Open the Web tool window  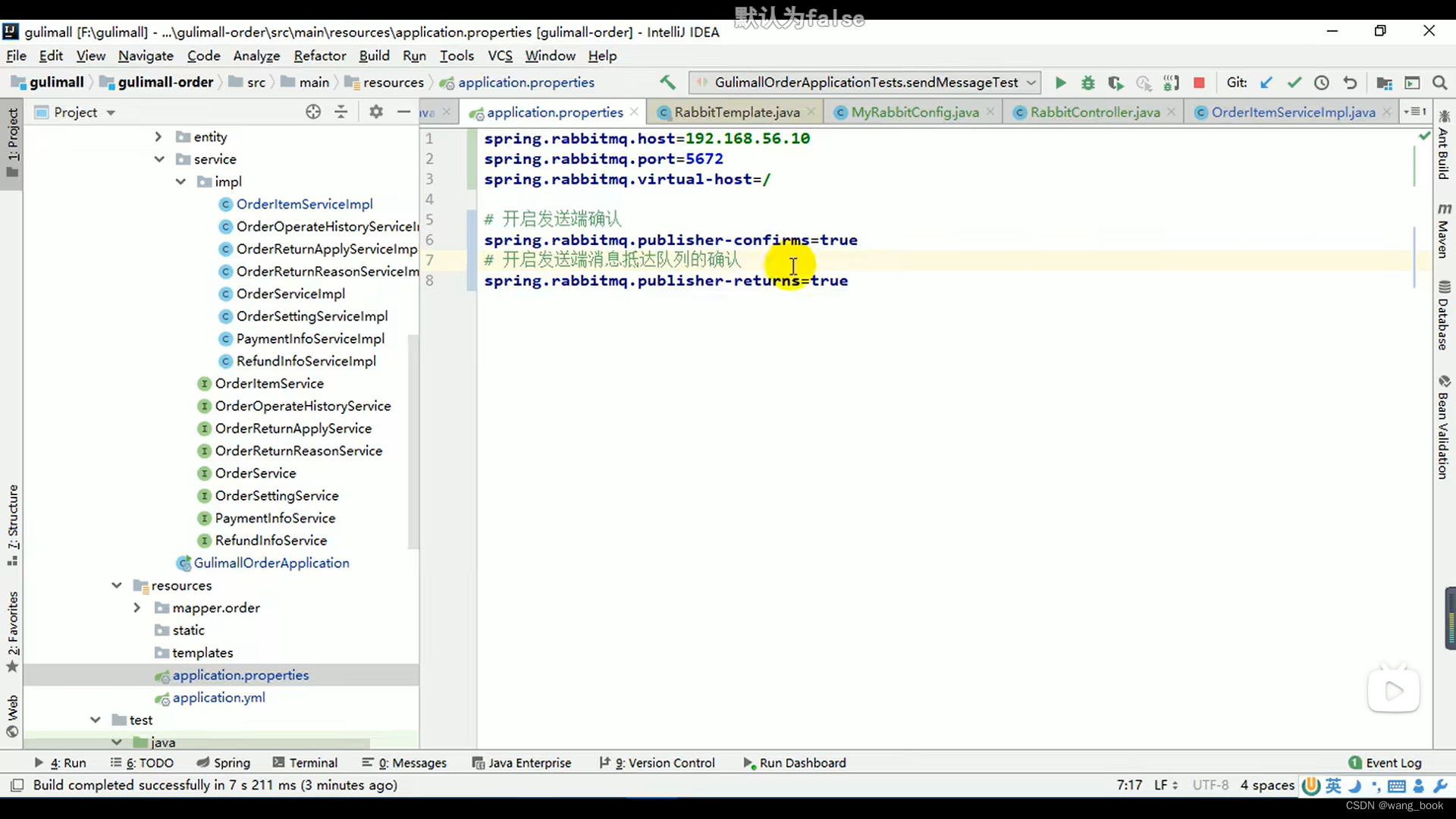pyautogui.click(x=12, y=716)
